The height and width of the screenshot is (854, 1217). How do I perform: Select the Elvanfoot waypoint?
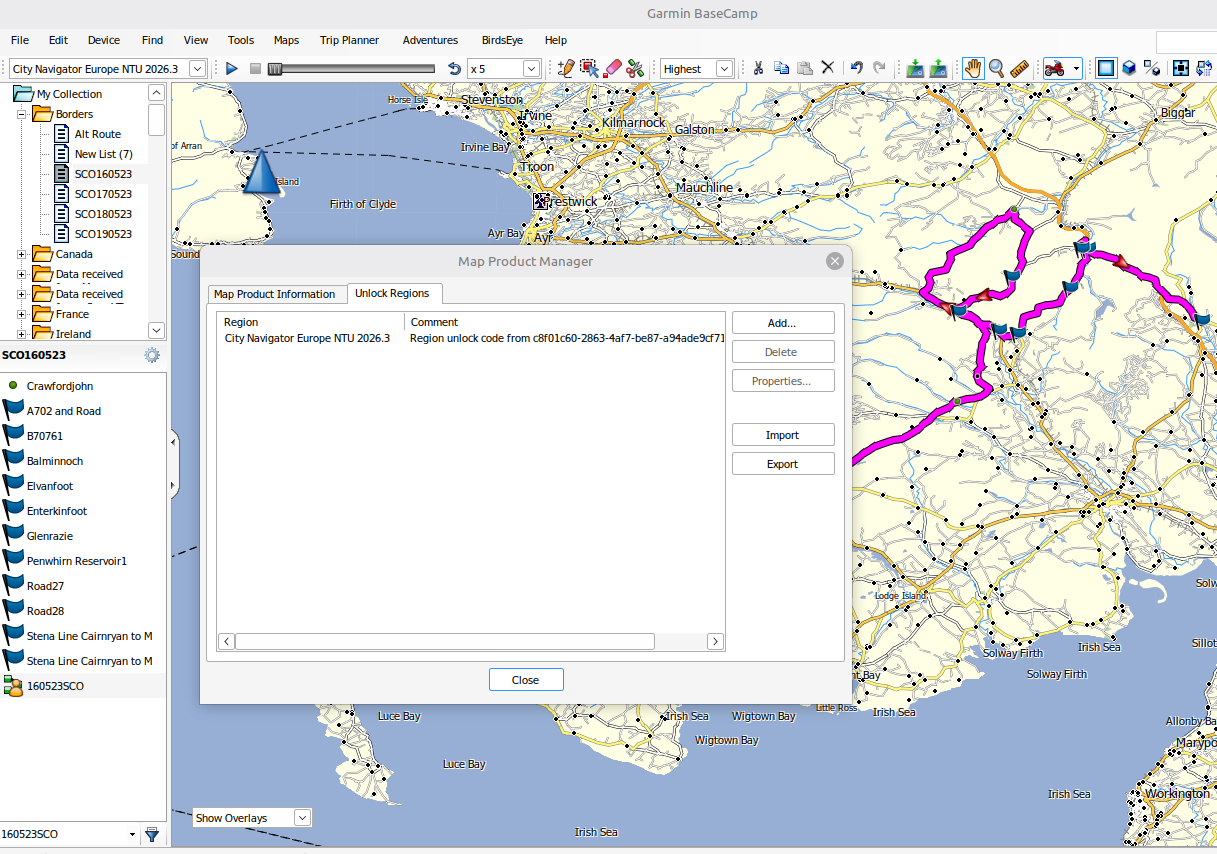coord(50,486)
